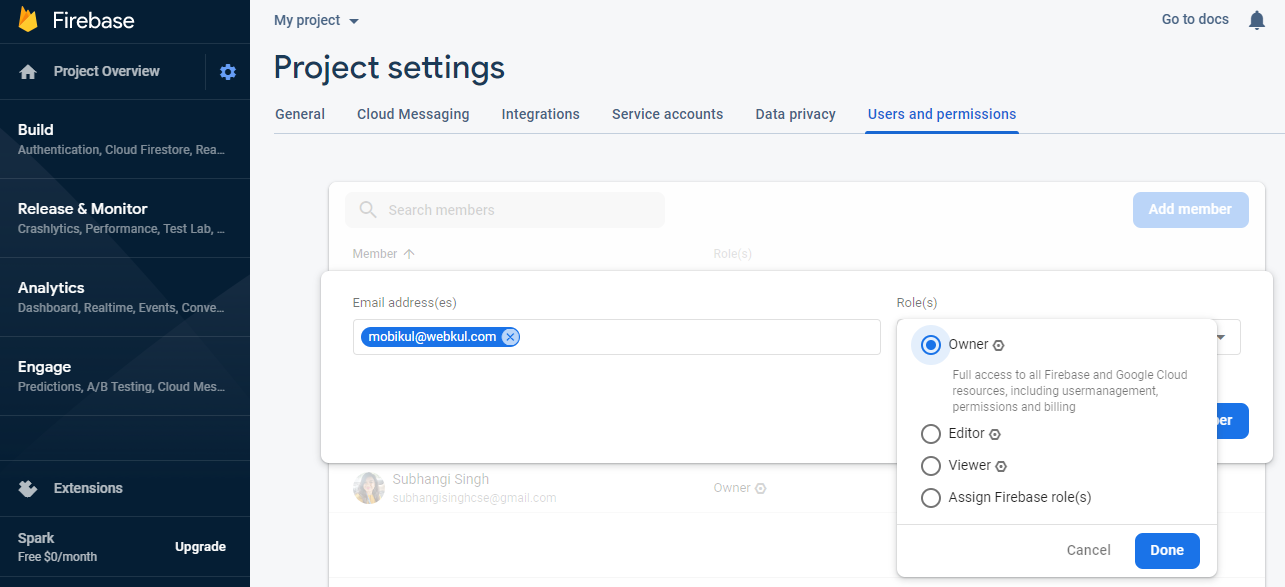Select the Owner role radio button
This screenshot has height=587, width=1285.
click(931, 345)
